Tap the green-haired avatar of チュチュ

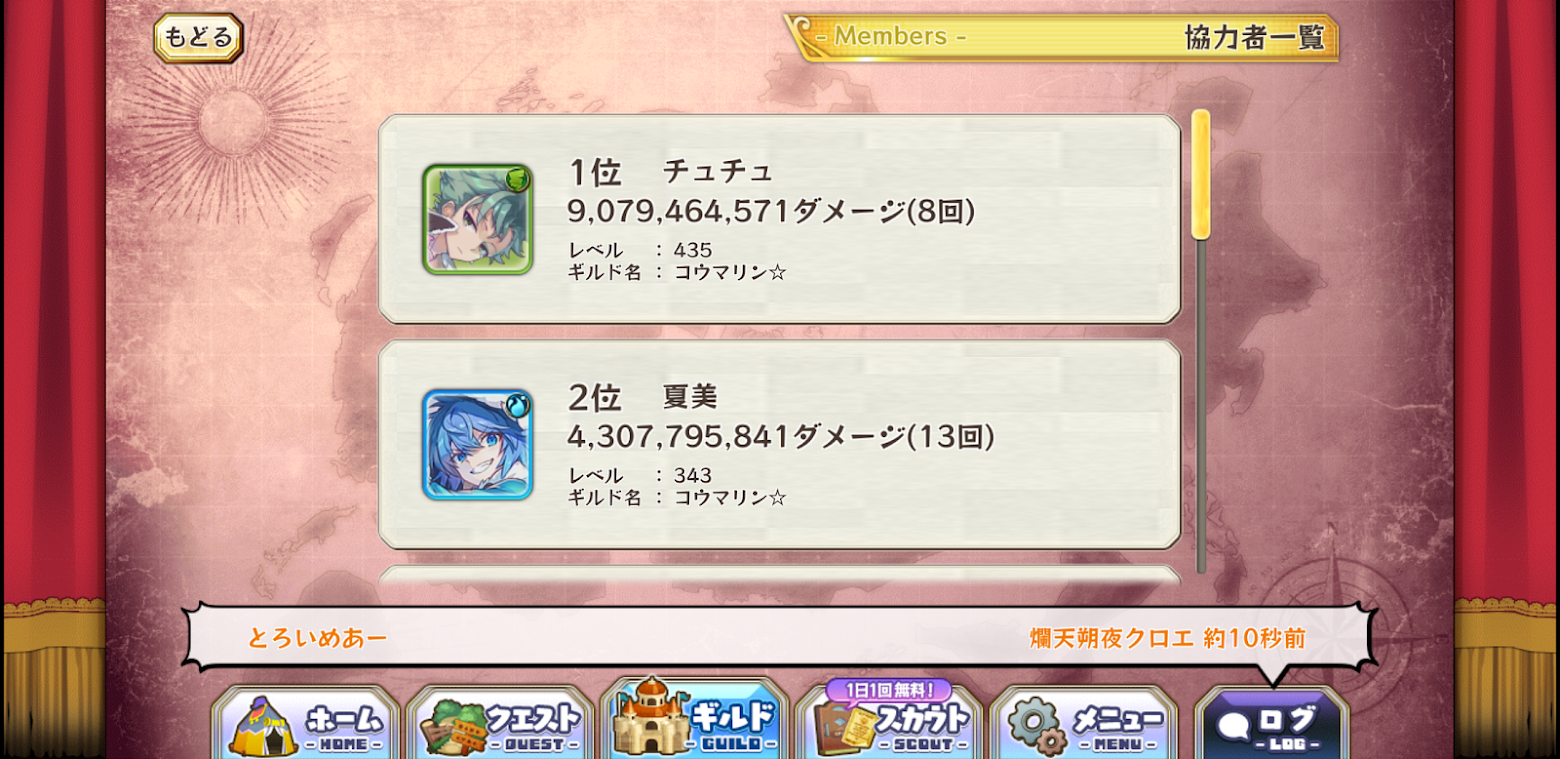[x=477, y=219]
